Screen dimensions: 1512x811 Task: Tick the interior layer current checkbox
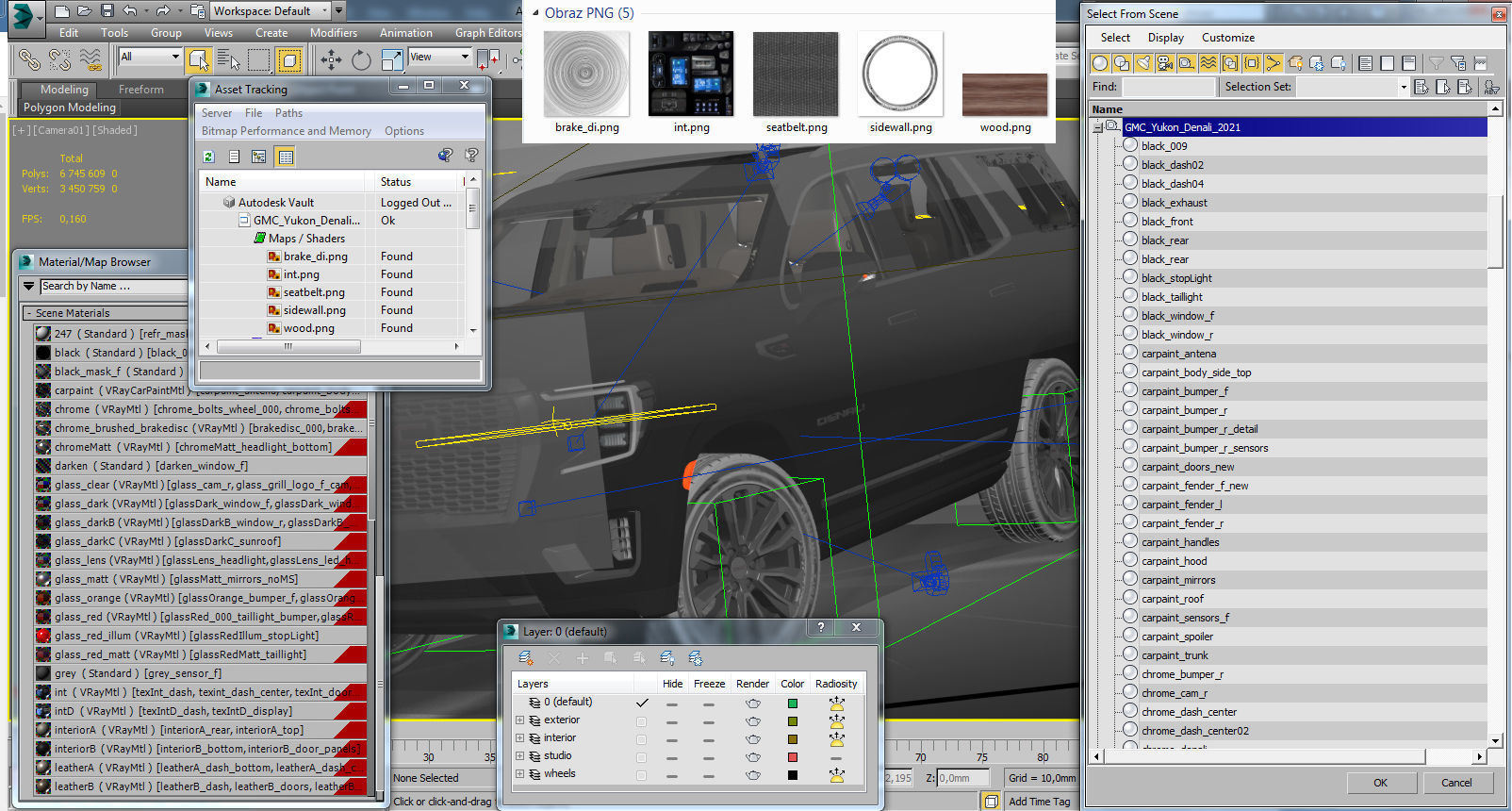coord(642,739)
